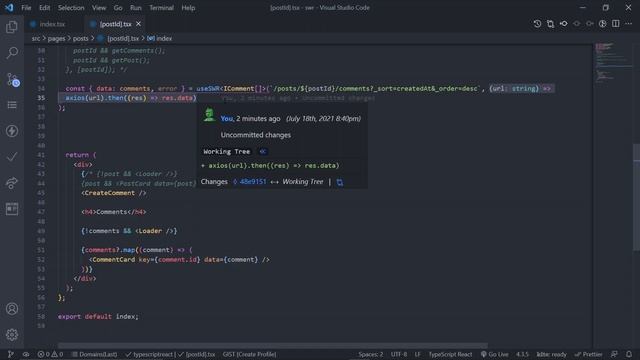The image size is (640, 360).
Task: Open Source Control view
Action: [12, 80]
